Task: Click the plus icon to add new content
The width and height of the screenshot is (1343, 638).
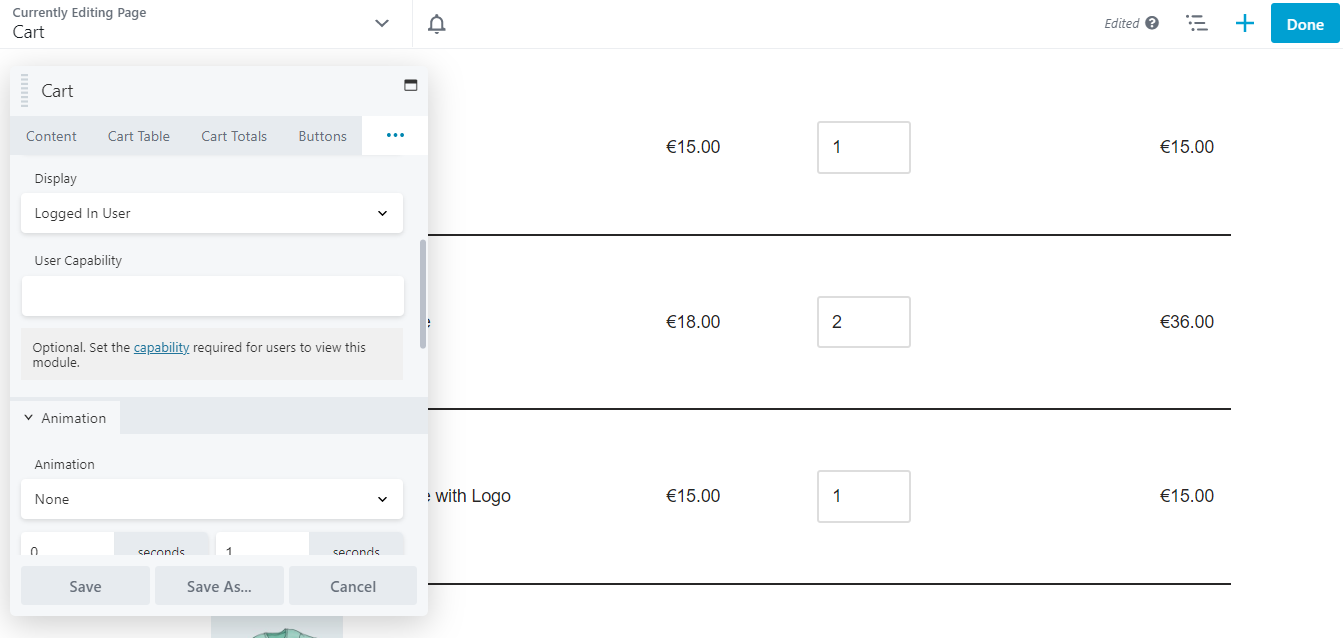Action: 1244,22
